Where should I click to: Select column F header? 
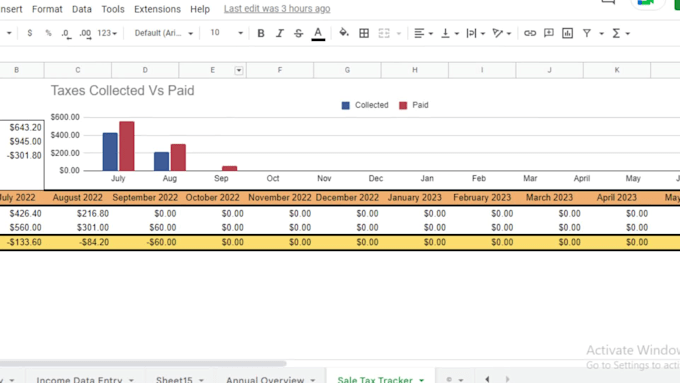(x=280, y=70)
